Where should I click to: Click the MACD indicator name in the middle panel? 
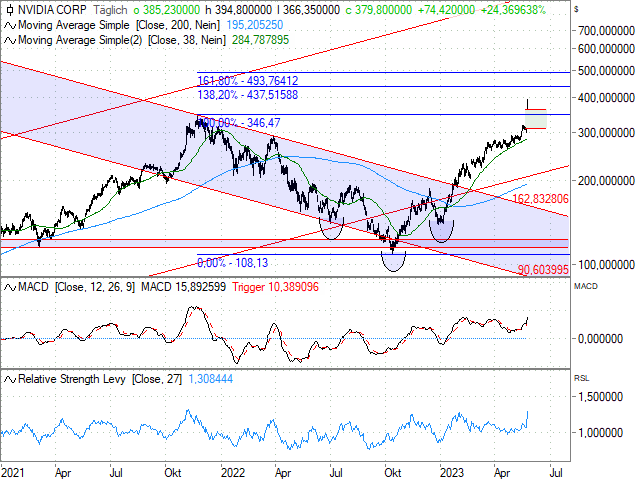[x=33, y=287]
